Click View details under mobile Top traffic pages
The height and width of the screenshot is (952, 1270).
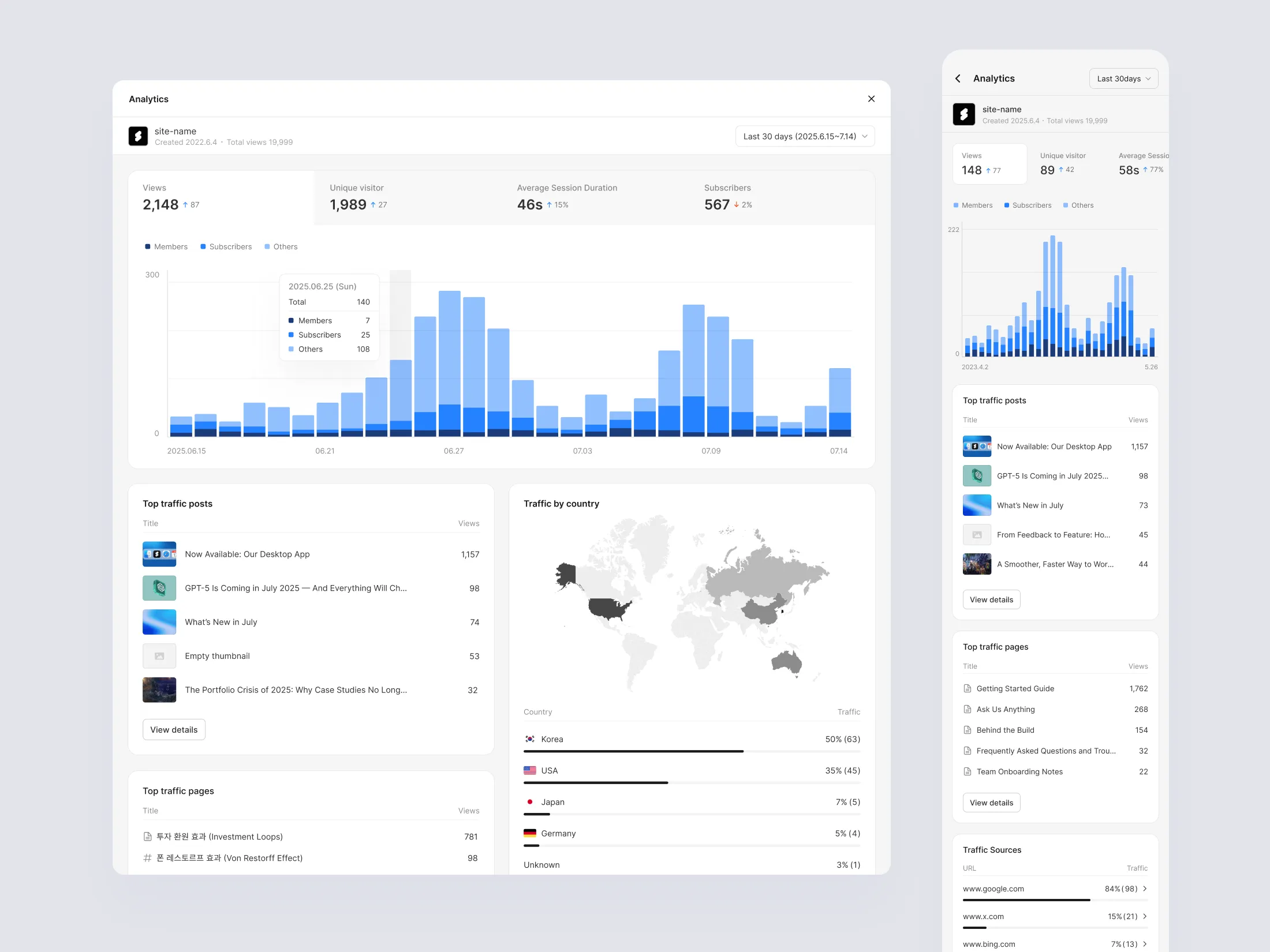coord(991,803)
